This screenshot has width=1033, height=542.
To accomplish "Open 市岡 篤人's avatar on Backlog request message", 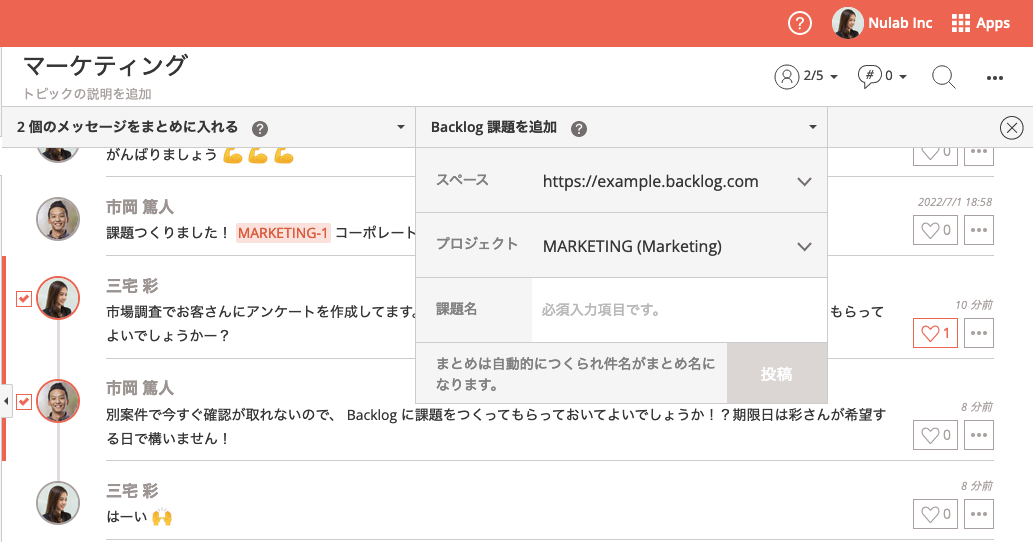I will pos(58,400).
